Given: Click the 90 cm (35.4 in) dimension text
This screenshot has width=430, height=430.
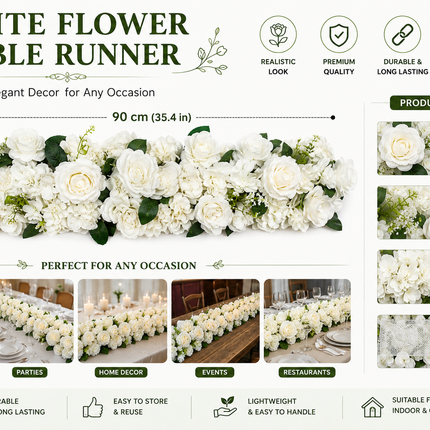Looking at the screenshot, I should pos(152,117).
